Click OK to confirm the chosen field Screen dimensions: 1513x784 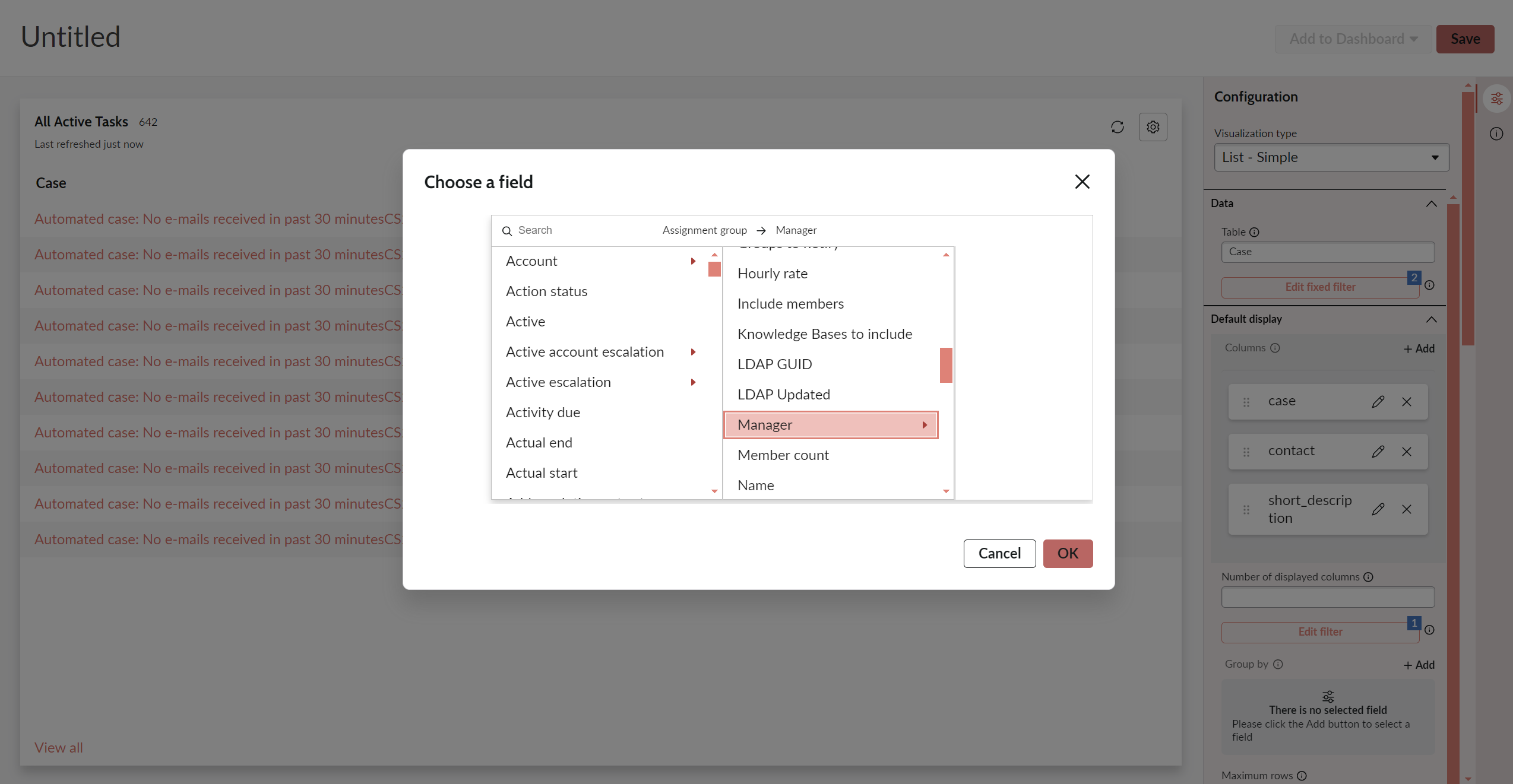[1068, 553]
